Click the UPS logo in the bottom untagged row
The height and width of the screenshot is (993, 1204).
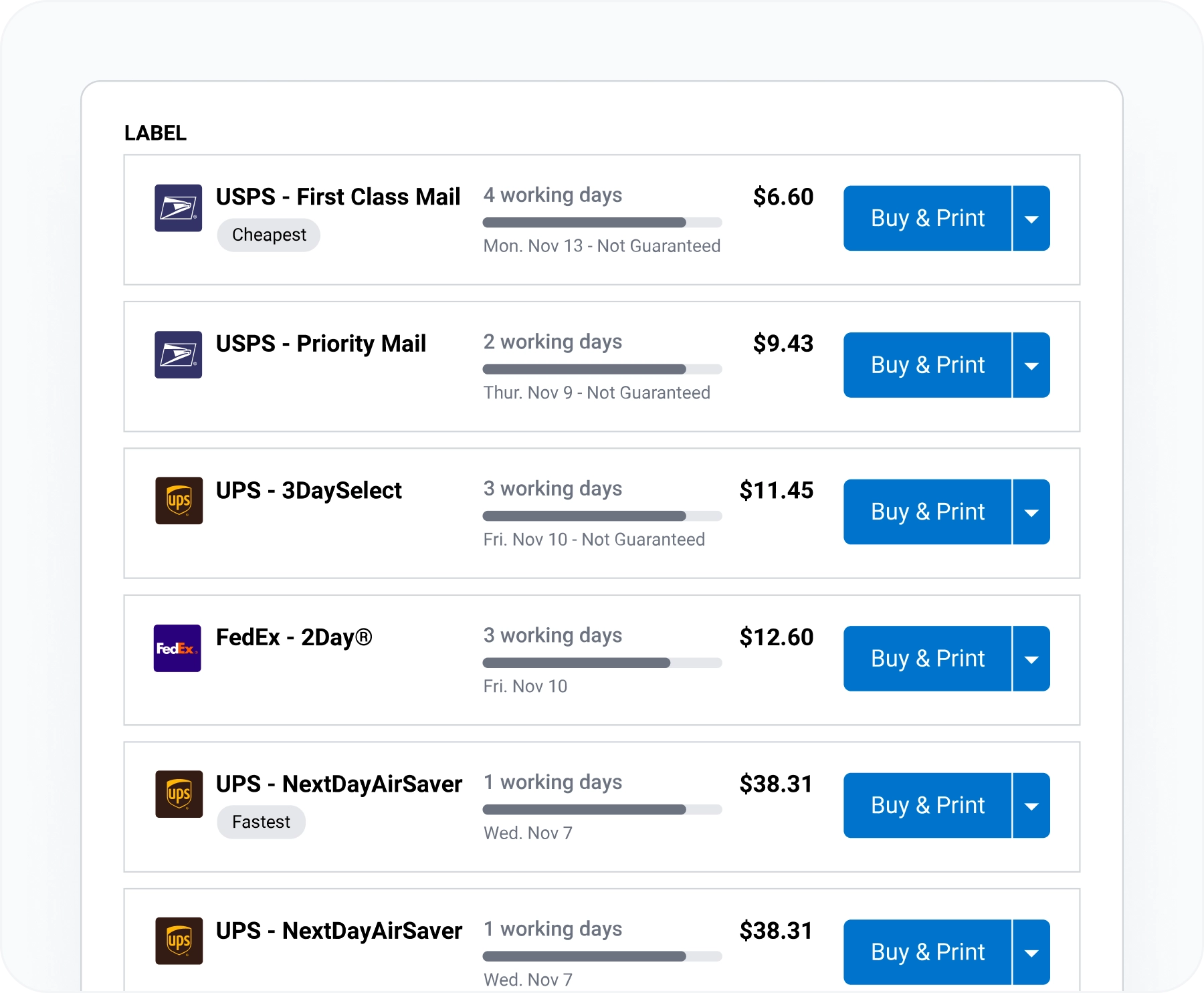(x=179, y=941)
